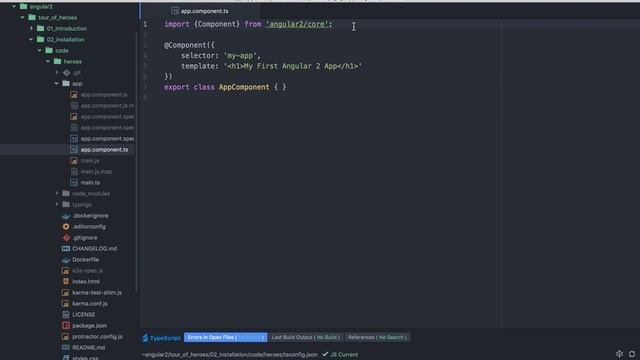Viewport: 640px width, 360px height.
Task: Click the .git repository diamond icon
Action: (x=67, y=73)
